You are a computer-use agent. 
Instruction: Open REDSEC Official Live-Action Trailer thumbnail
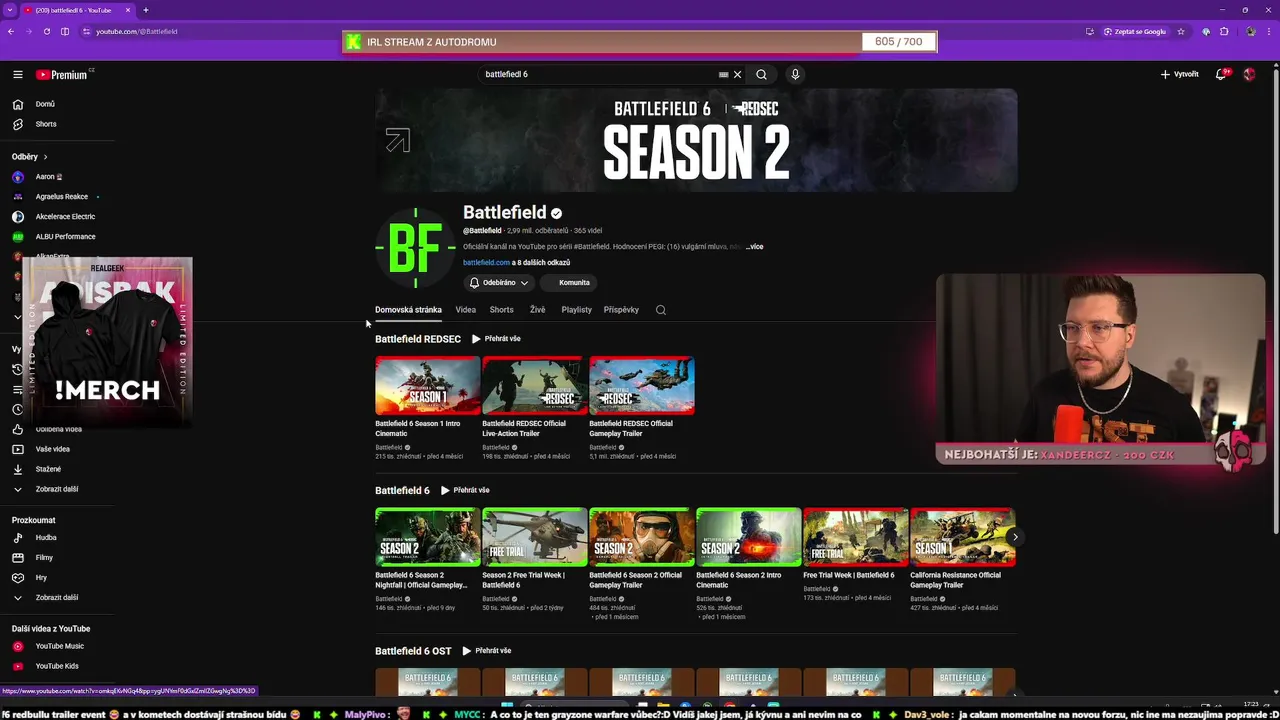coord(535,386)
